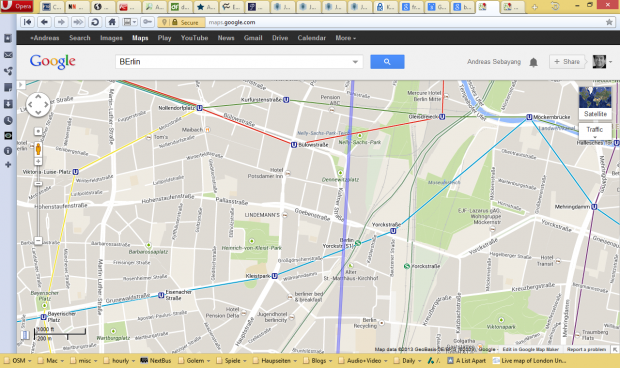Click the rewind navigation button
Screen dimensions: 620x368
(27, 22)
